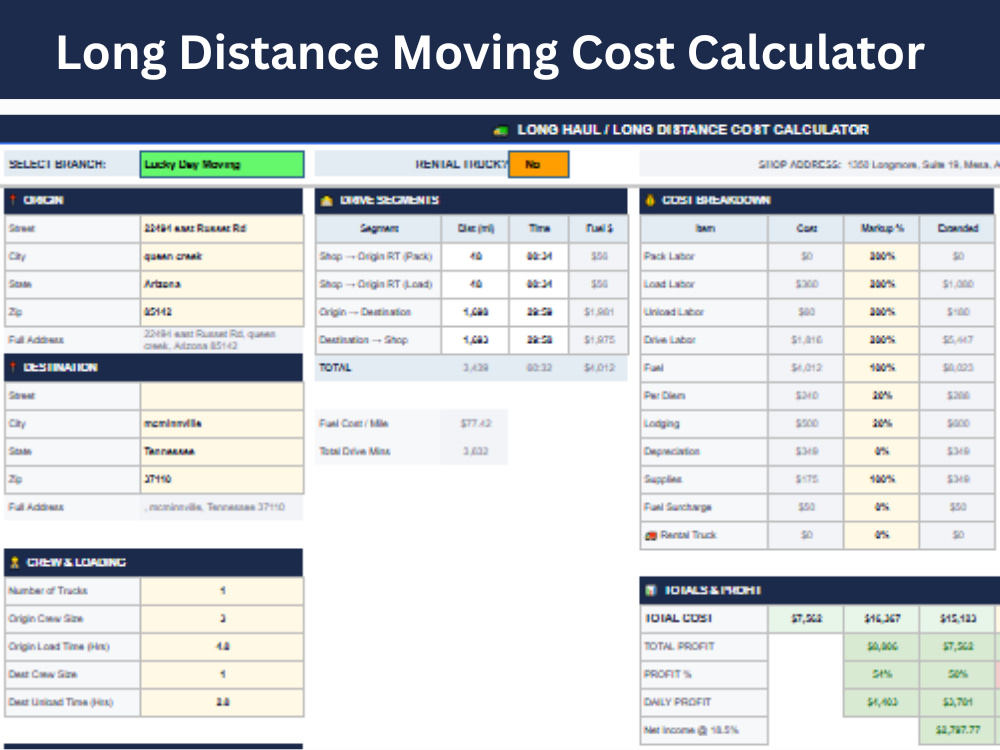Select the Destination State cell Tennessee

222,451
